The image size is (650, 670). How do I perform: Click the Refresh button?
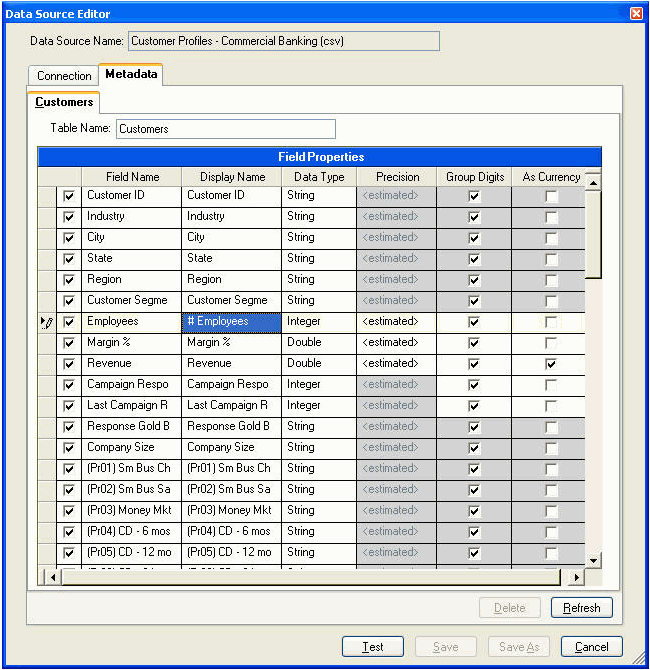point(581,608)
